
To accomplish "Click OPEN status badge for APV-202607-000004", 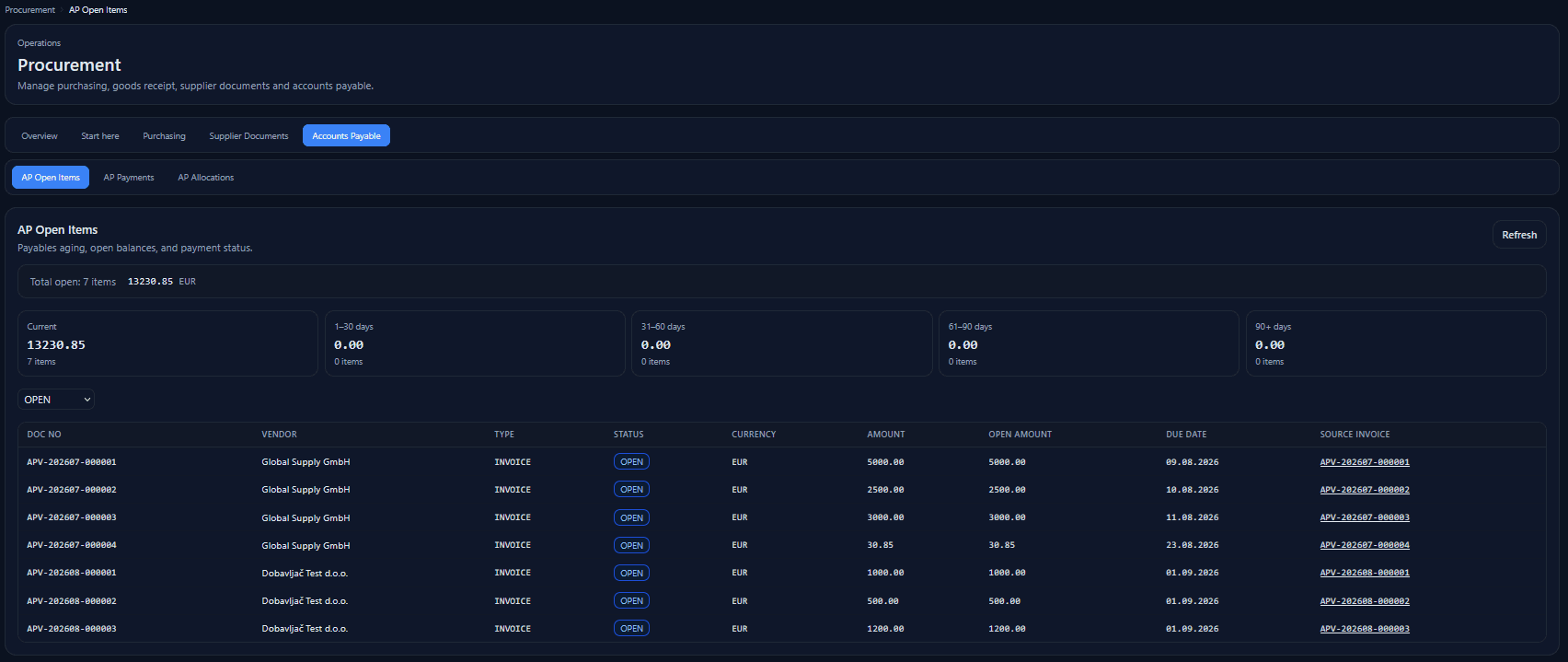I will [x=631, y=545].
